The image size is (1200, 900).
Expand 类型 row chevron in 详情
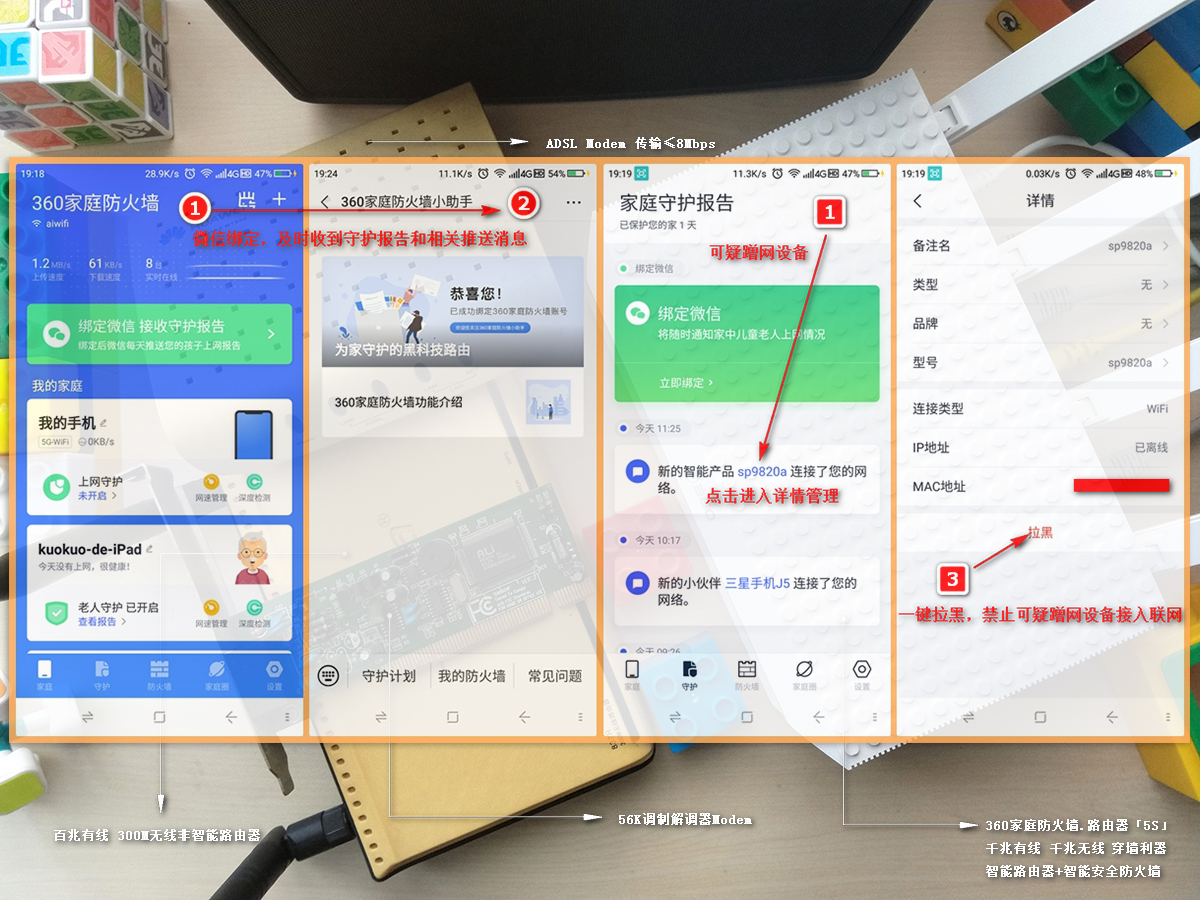click(1165, 285)
